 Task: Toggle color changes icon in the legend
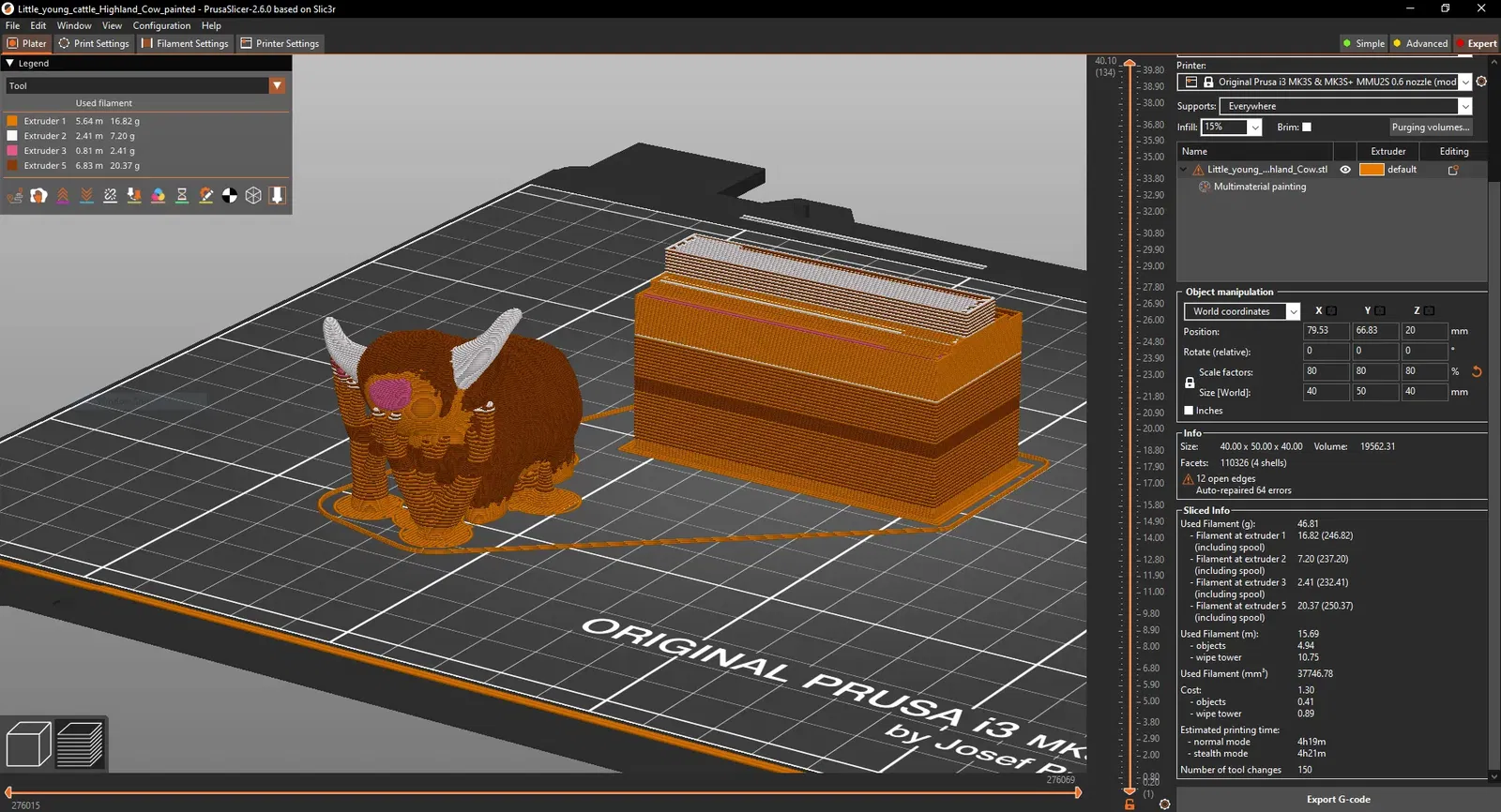pos(158,195)
